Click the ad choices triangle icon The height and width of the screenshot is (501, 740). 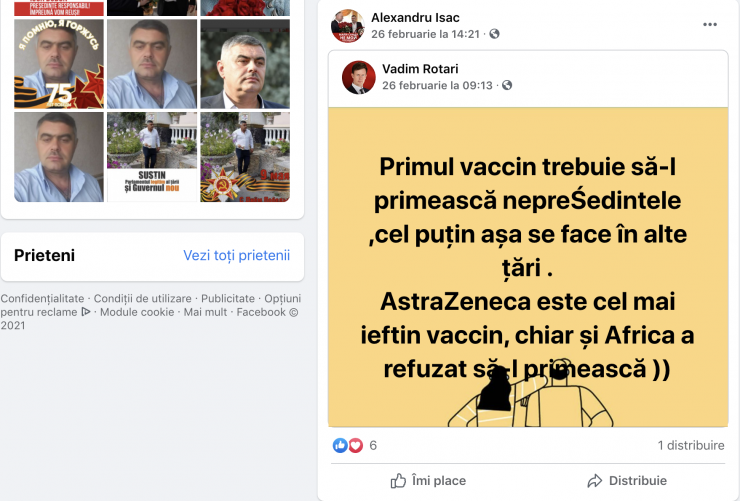[85, 312]
